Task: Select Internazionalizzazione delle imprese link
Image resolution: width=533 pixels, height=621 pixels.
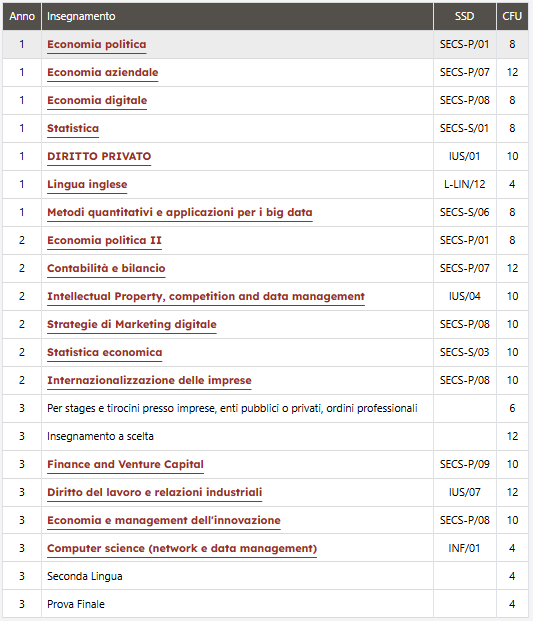Action: pyautogui.click(x=149, y=381)
